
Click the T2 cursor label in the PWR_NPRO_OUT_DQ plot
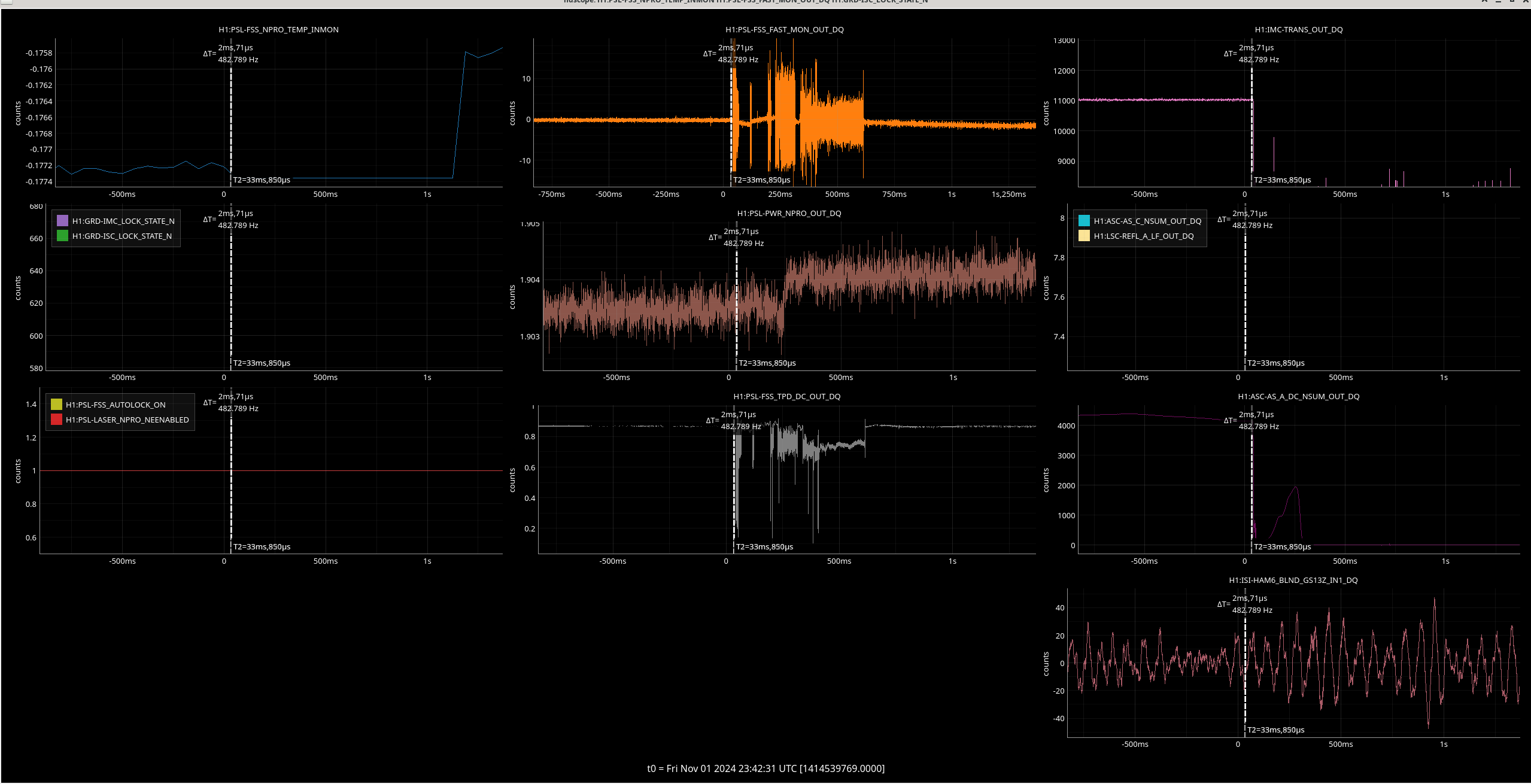[767, 363]
